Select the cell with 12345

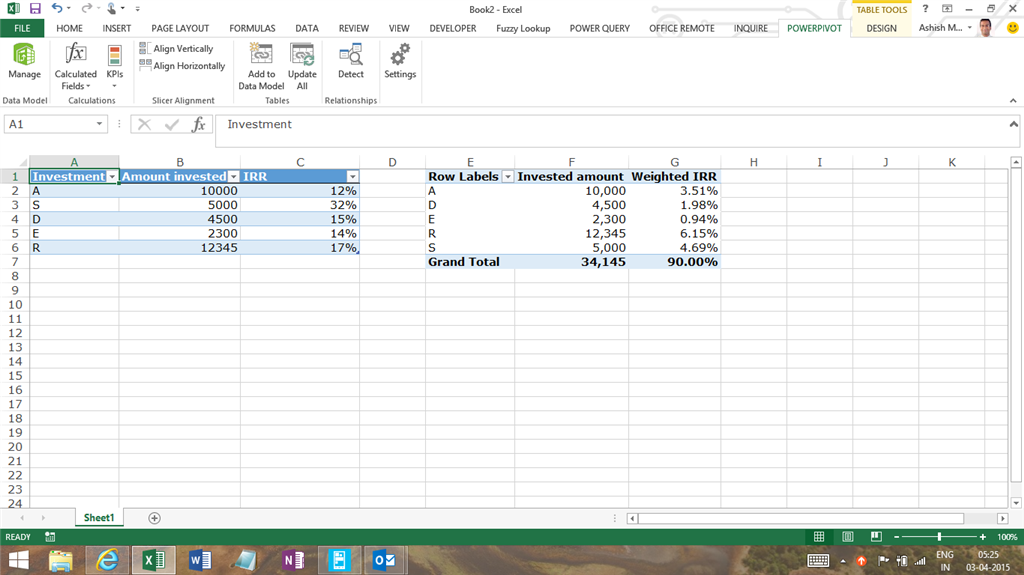(180, 248)
